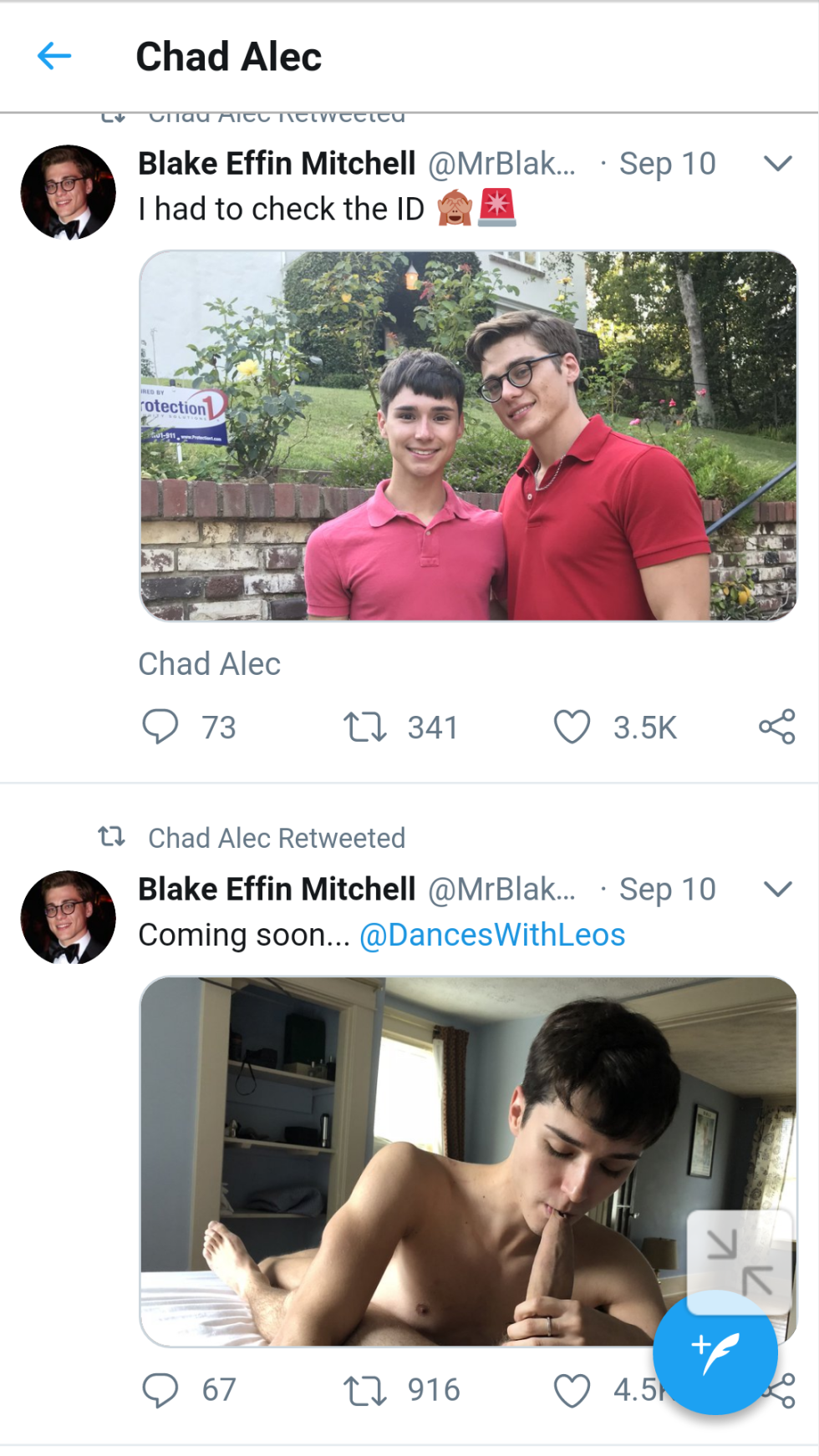The height and width of the screenshot is (1456, 819).
Task: Open the outdoor photo in the first tweet
Action: (467, 435)
